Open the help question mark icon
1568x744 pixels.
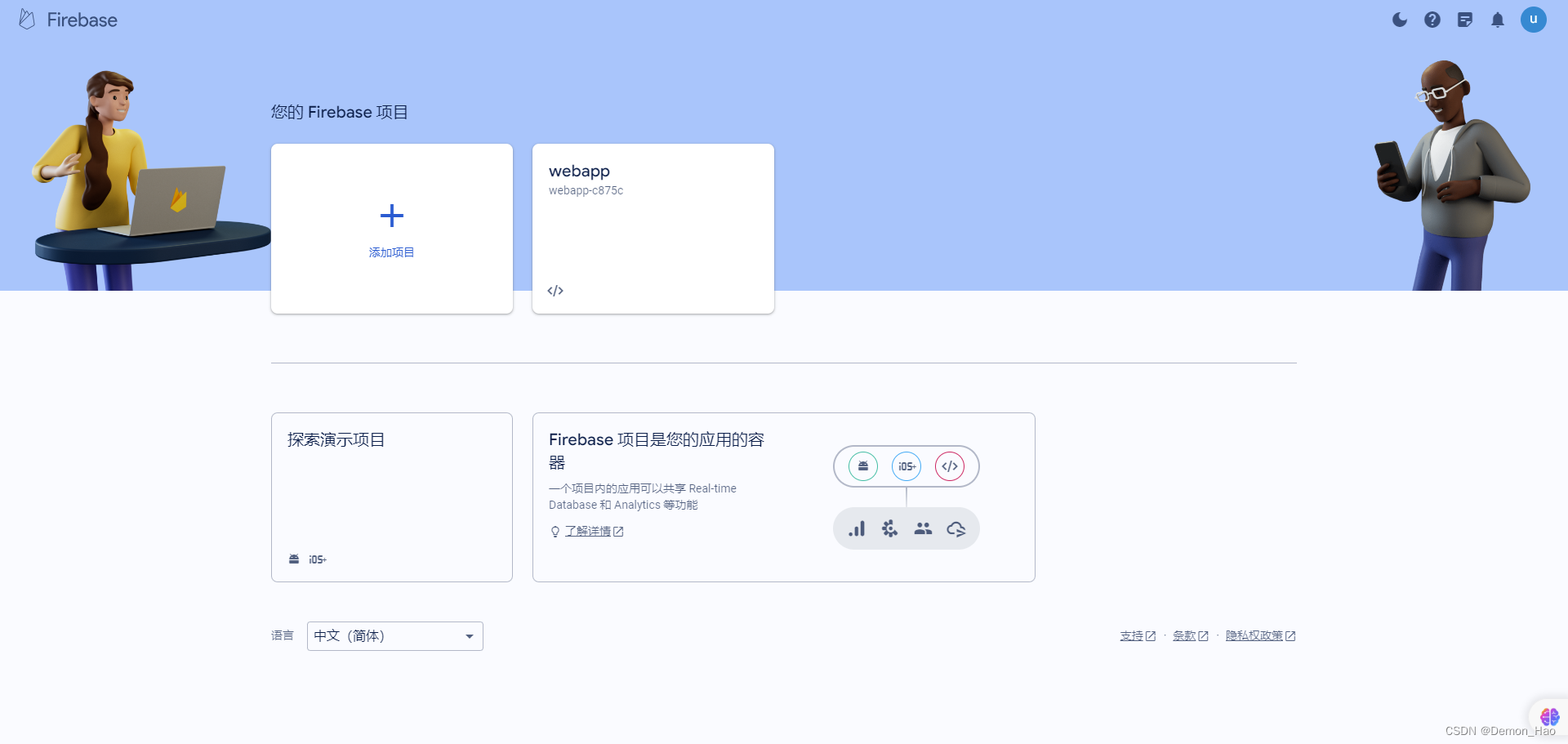[1432, 20]
